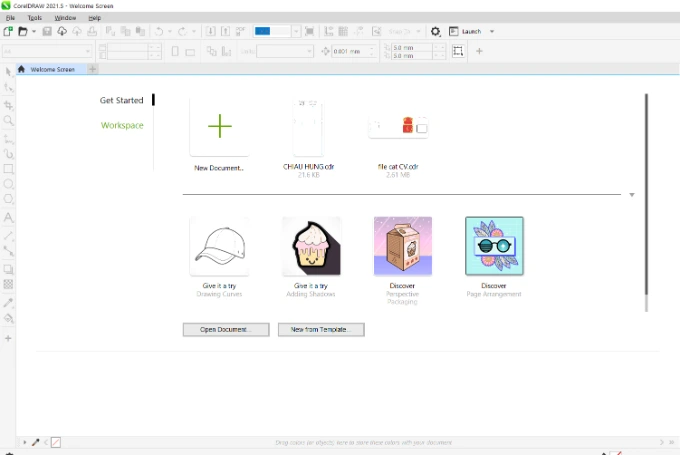The height and width of the screenshot is (455, 680).
Task: Click the Full-screen preview icon
Action: 310,31
